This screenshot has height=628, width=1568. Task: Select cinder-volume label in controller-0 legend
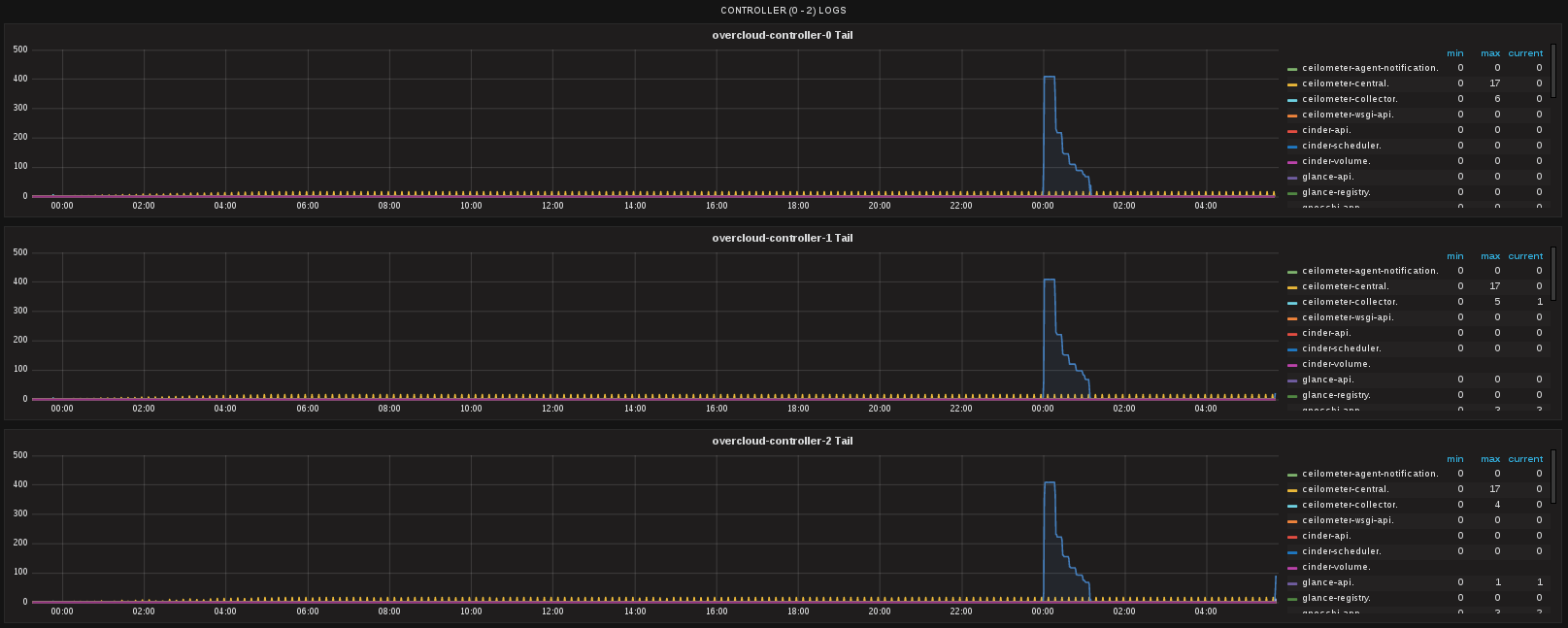pyautogui.click(x=1336, y=161)
